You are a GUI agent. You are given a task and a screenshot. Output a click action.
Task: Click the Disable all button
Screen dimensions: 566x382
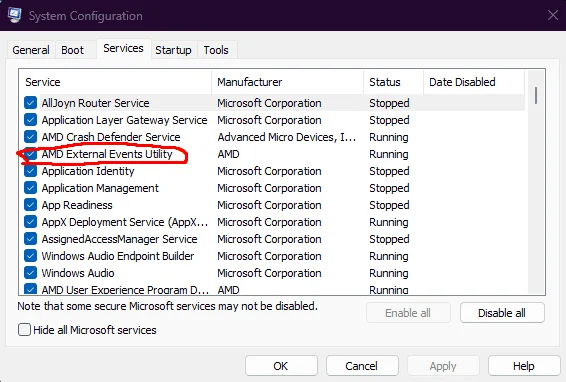click(502, 313)
